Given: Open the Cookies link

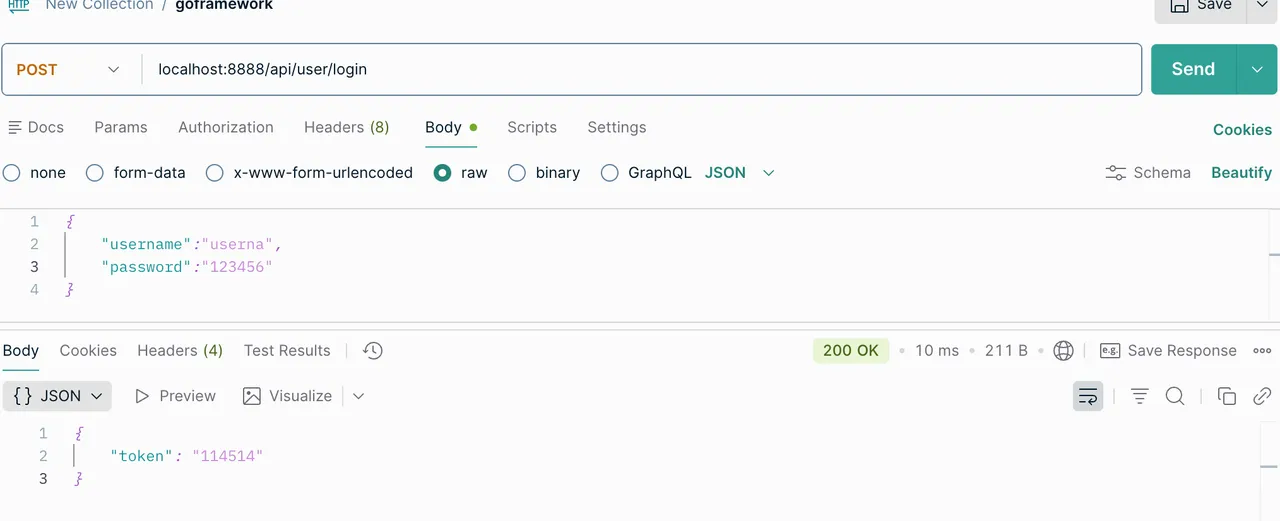Looking at the screenshot, I should [1242, 130].
